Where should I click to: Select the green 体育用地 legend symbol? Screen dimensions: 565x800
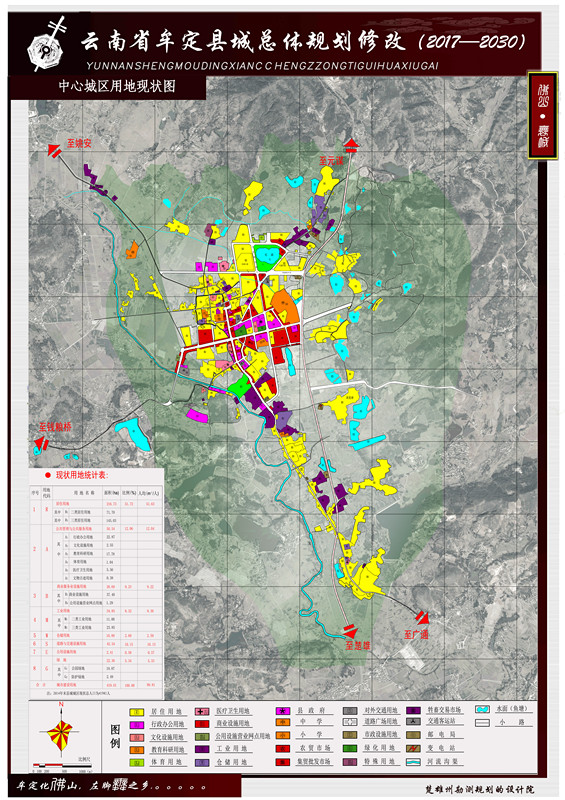coord(137,762)
